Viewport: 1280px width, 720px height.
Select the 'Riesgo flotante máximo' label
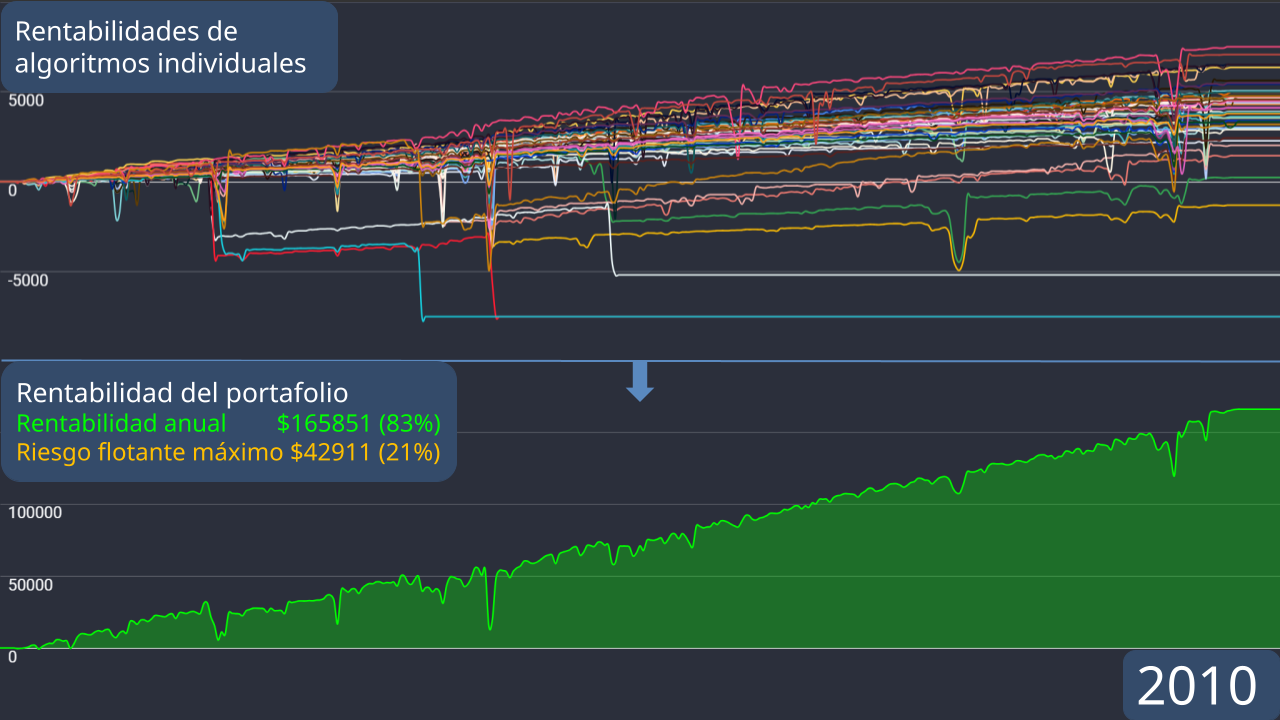(150, 452)
